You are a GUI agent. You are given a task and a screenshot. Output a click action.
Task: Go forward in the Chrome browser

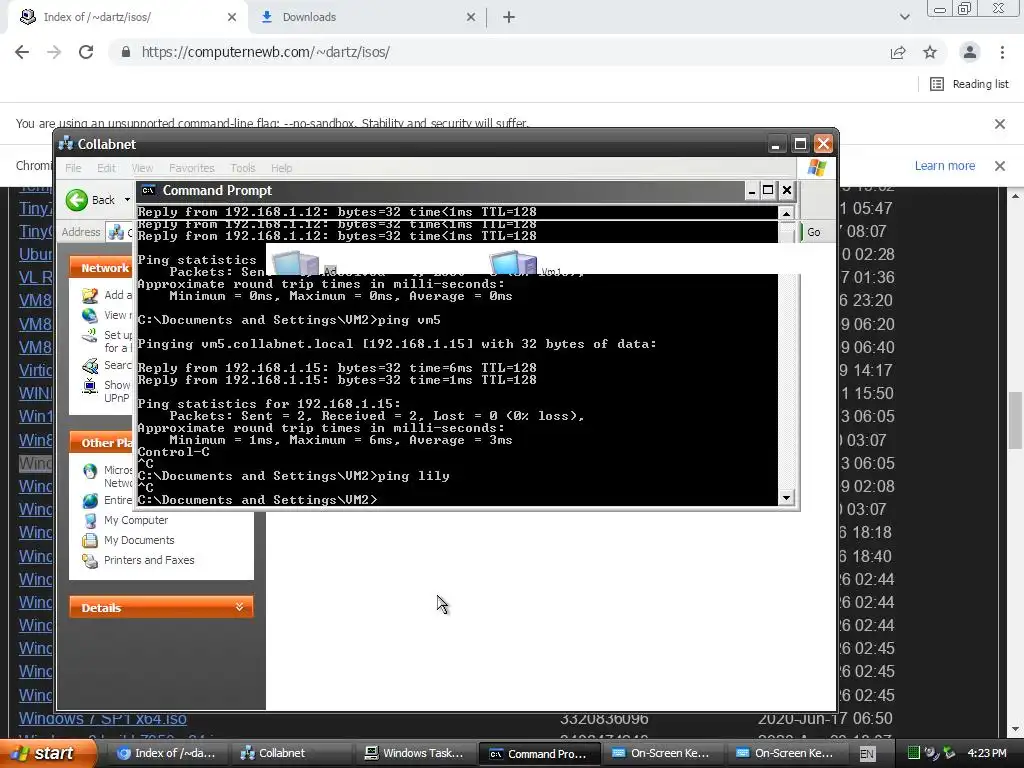pos(54,52)
